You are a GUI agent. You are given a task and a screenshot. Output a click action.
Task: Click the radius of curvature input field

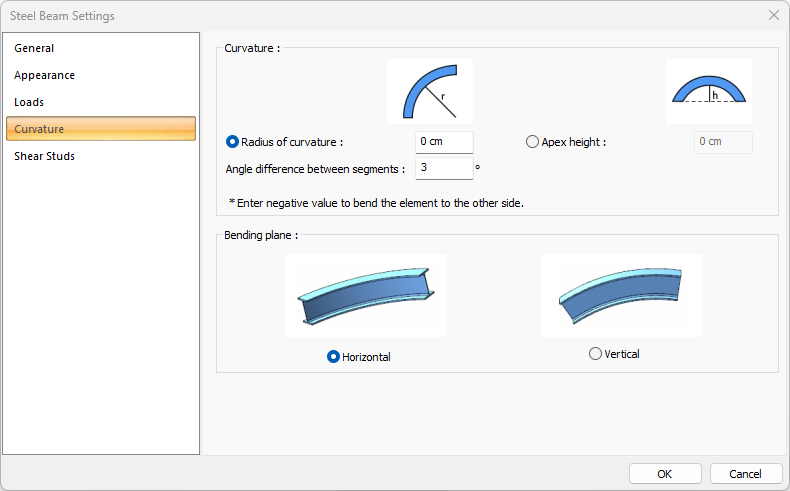pyautogui.click(x=443, y=142)
